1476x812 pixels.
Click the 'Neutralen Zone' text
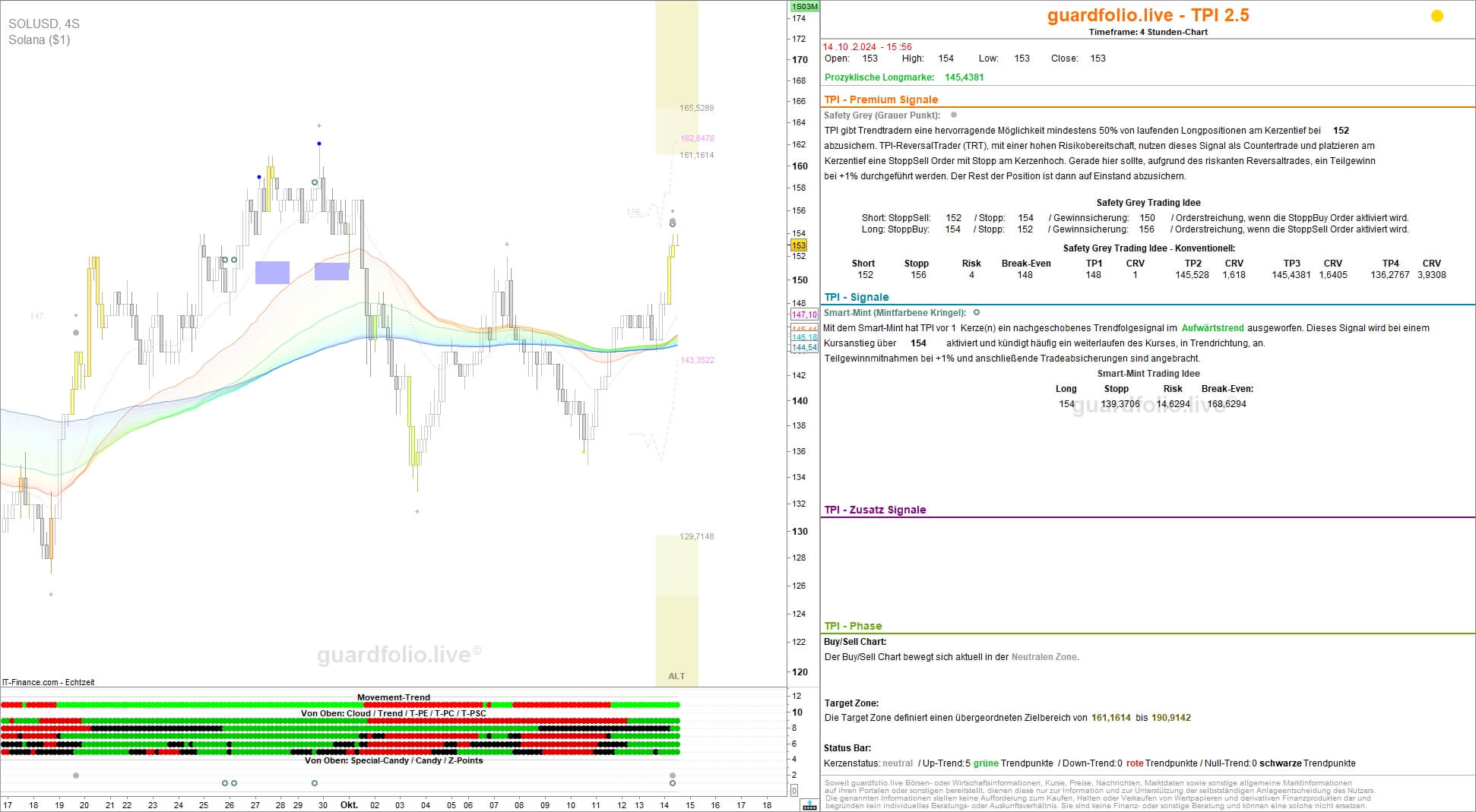pos(1044,657)
